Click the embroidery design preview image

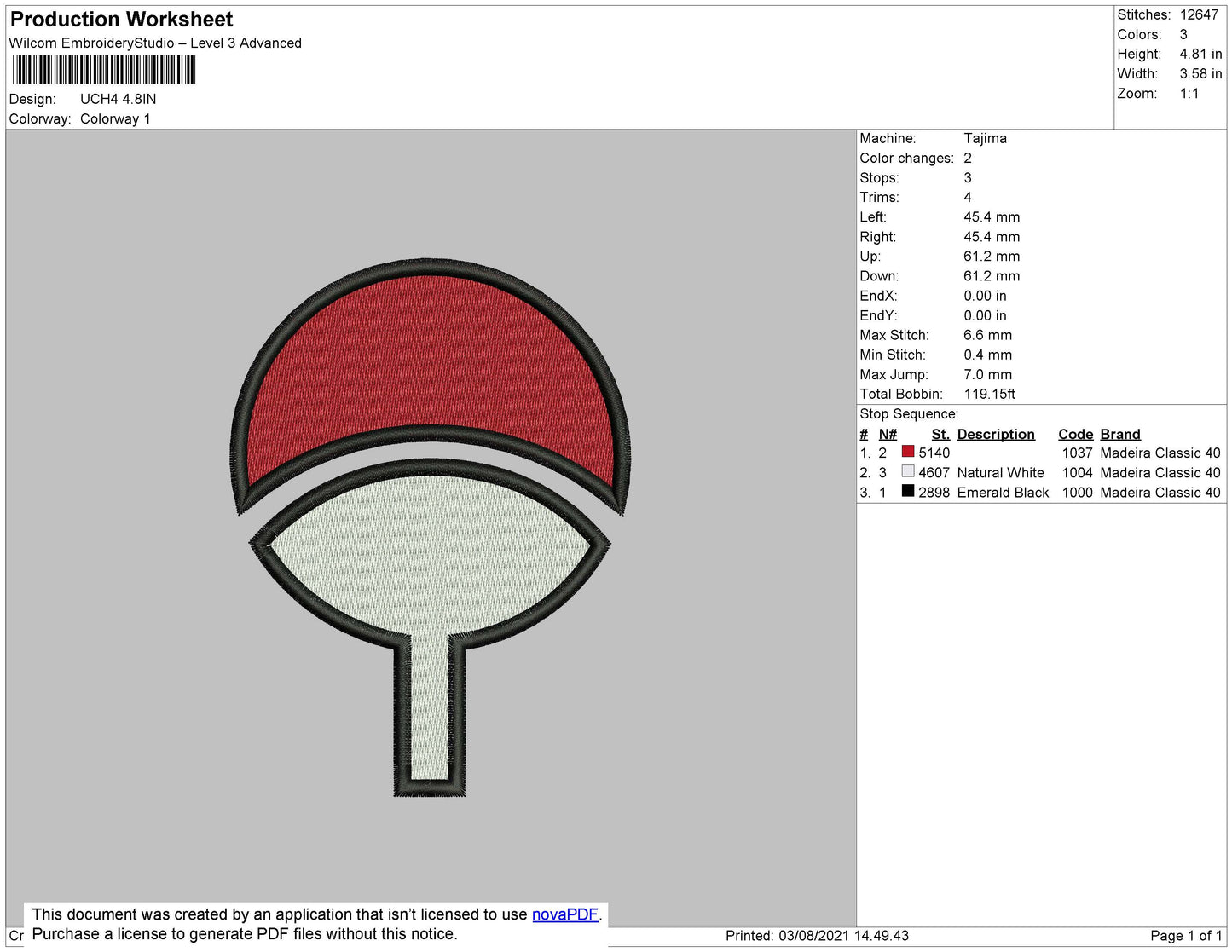click(431, 528)
